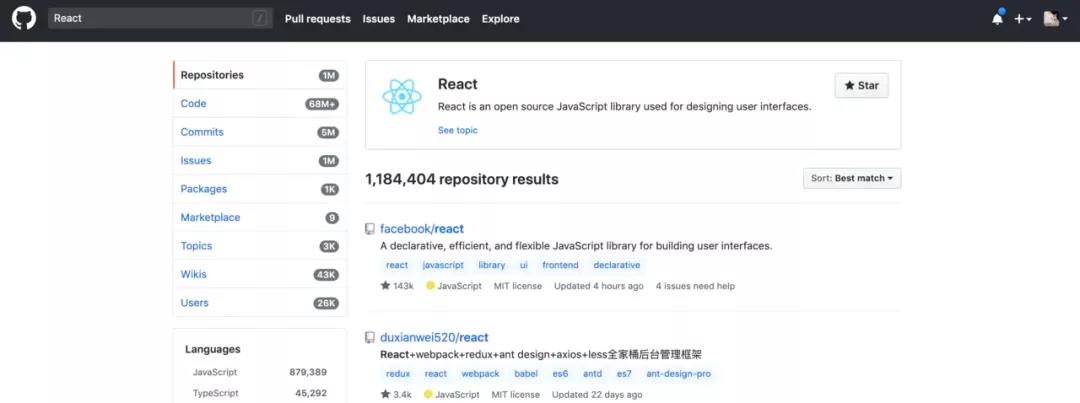Click the redux topic tag
The height and width of the screenshot is (403, 1080).
coord(398,374)
